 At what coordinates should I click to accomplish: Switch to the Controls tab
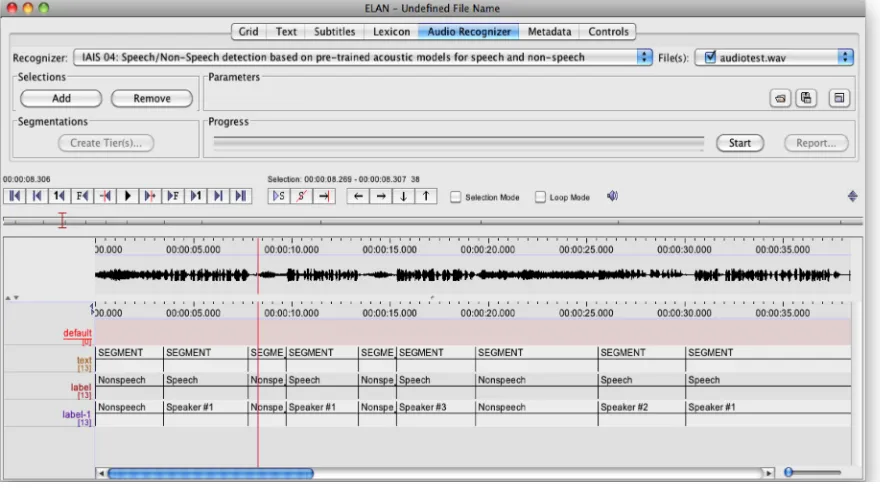[608, 31]
